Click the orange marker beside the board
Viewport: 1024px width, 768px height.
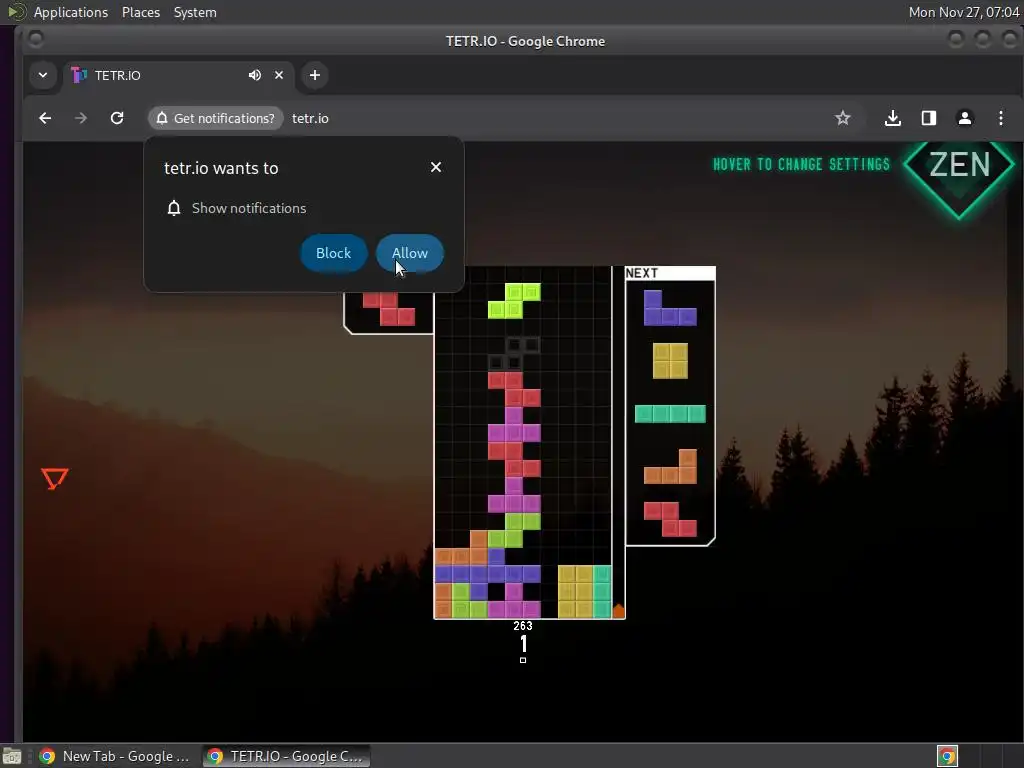[x=618, y=611]
